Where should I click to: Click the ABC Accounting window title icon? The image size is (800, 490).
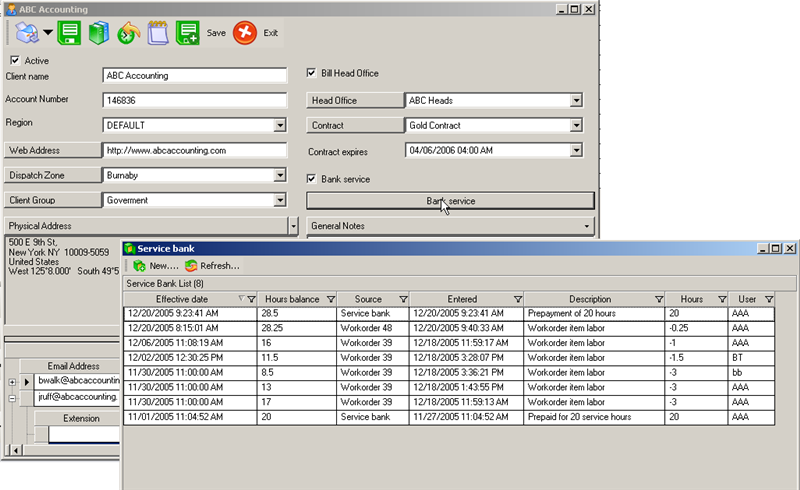pos(11,9)
